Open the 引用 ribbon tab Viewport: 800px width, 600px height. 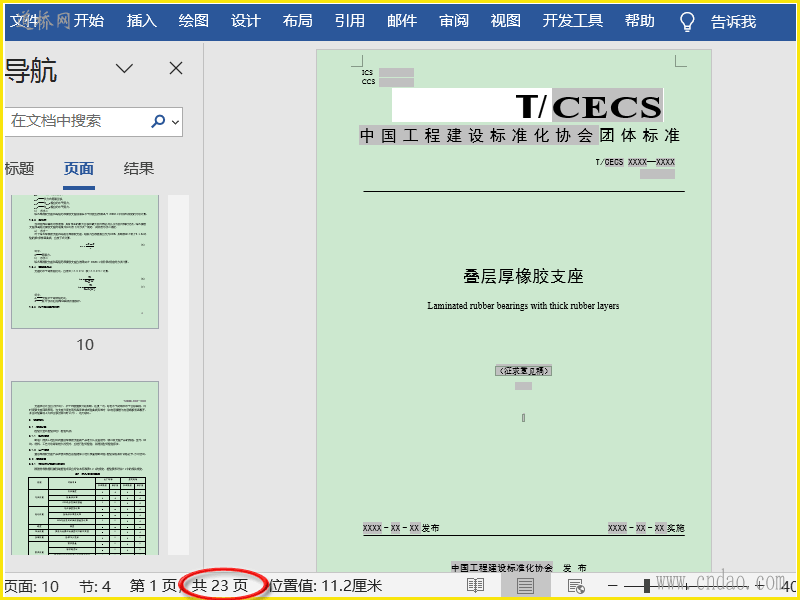(349, 20)
